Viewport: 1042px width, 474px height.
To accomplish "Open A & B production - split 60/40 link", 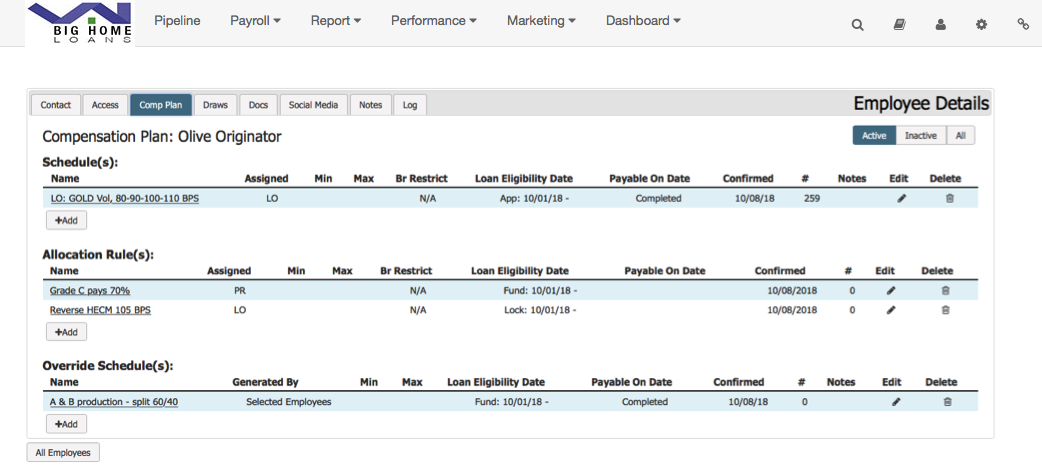I will (114, 402).
